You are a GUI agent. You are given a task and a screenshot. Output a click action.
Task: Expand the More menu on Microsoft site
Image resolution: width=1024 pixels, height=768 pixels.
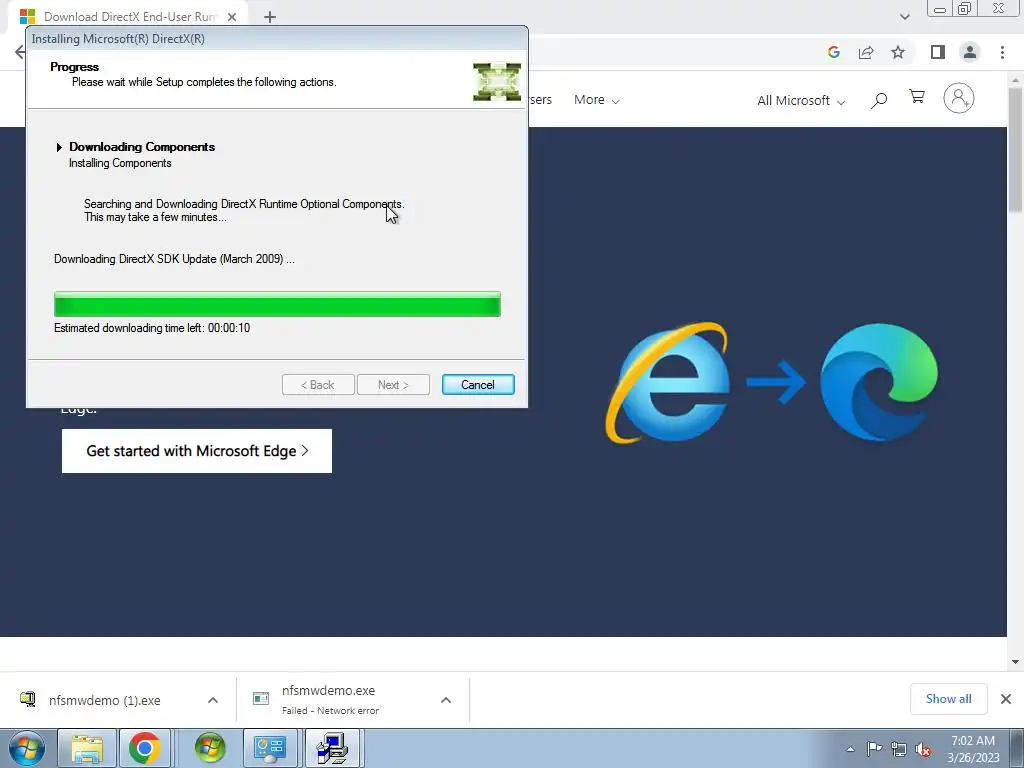tap(596, 100)
